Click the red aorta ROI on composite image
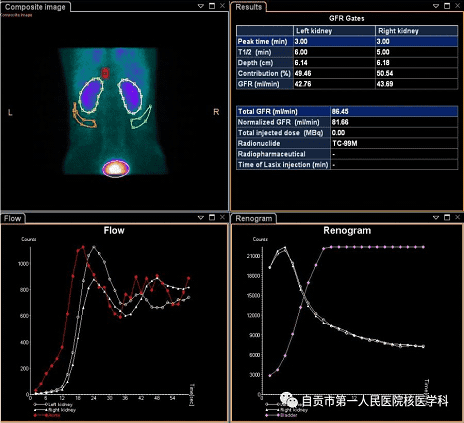 click(105, 73)
